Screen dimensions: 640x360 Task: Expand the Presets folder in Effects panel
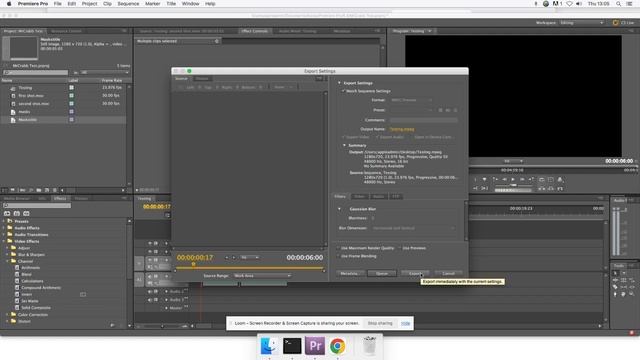[4, 221]
